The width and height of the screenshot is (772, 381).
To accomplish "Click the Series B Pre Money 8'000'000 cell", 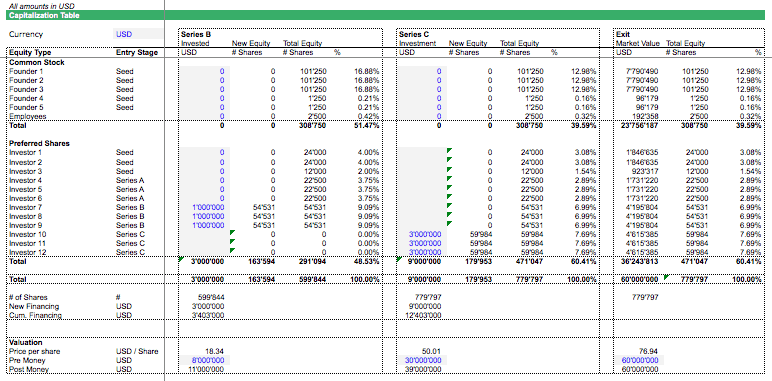I will click(x=204, y=360).
